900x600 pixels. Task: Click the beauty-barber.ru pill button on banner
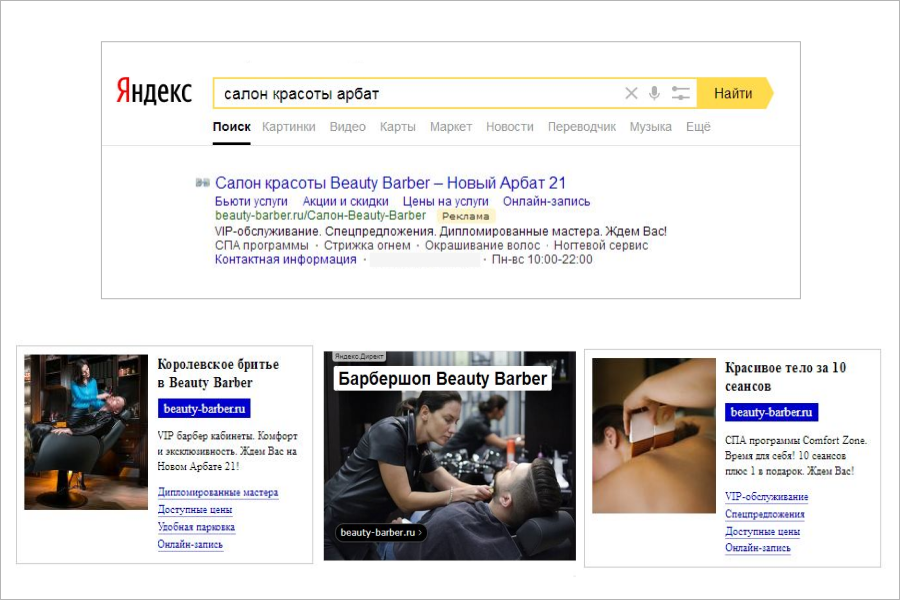click(381, 532)
